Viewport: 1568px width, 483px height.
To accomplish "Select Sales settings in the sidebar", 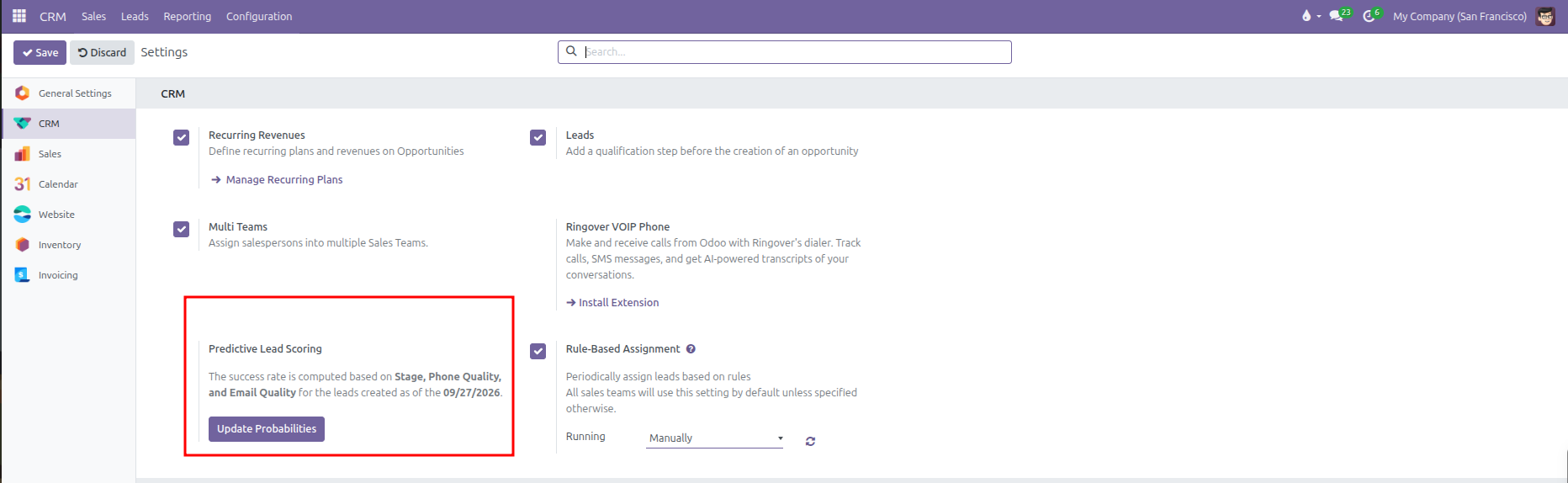I will [x=68, y=154].
